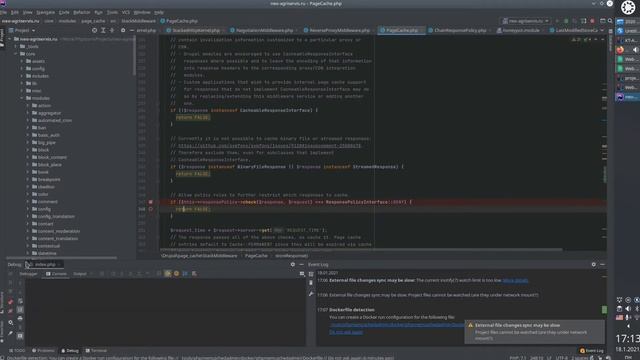The height and width of the screenshot is (360, 640).
Task: Open the KDE application launcher icon
Action: (628, 7)
